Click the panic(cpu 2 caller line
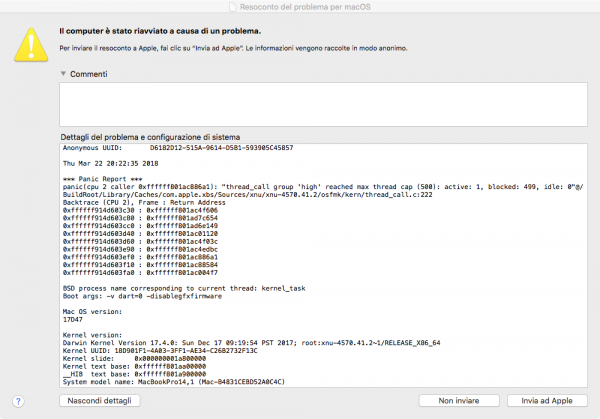The width and height of the screenshot is (600, 419). (323, 187)
